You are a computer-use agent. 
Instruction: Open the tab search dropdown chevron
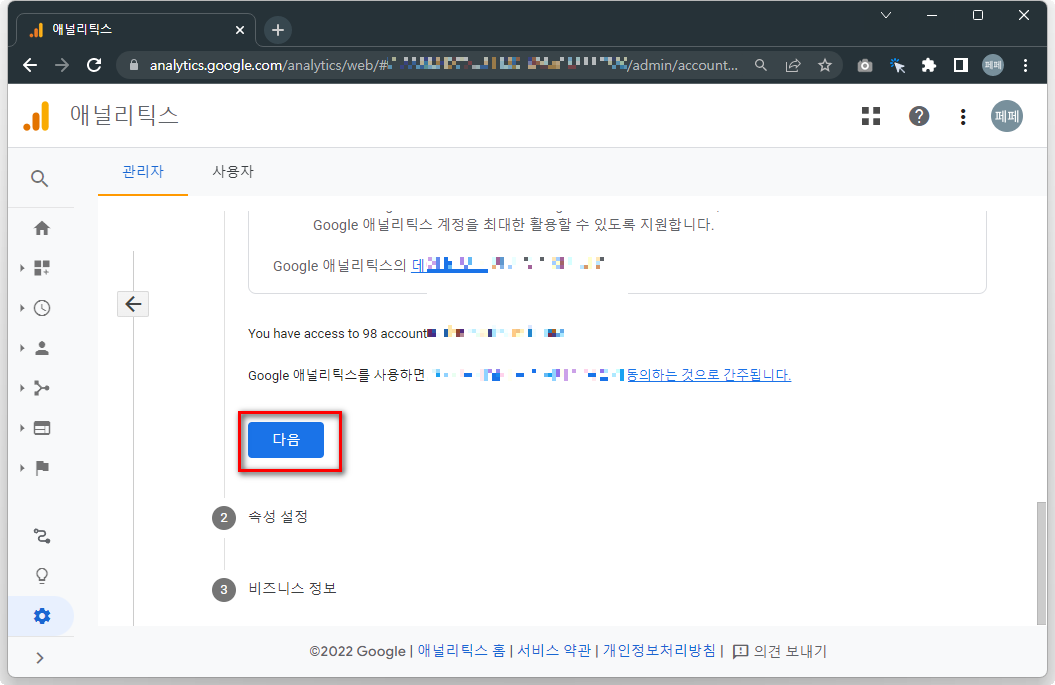pos(885,15)
